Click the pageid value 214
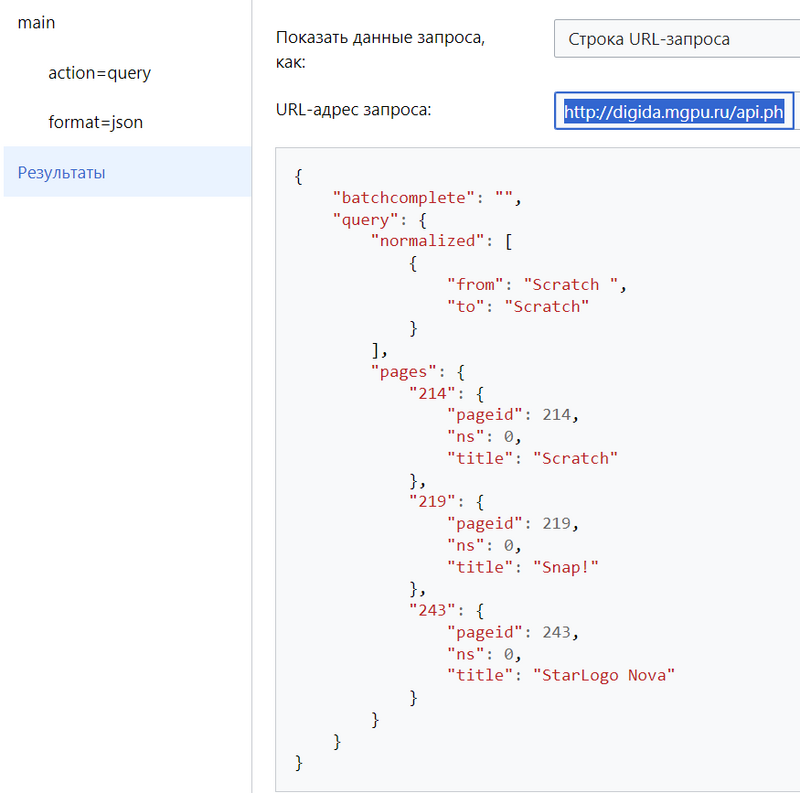The image size is (800, 793). (x=560, y=415)
